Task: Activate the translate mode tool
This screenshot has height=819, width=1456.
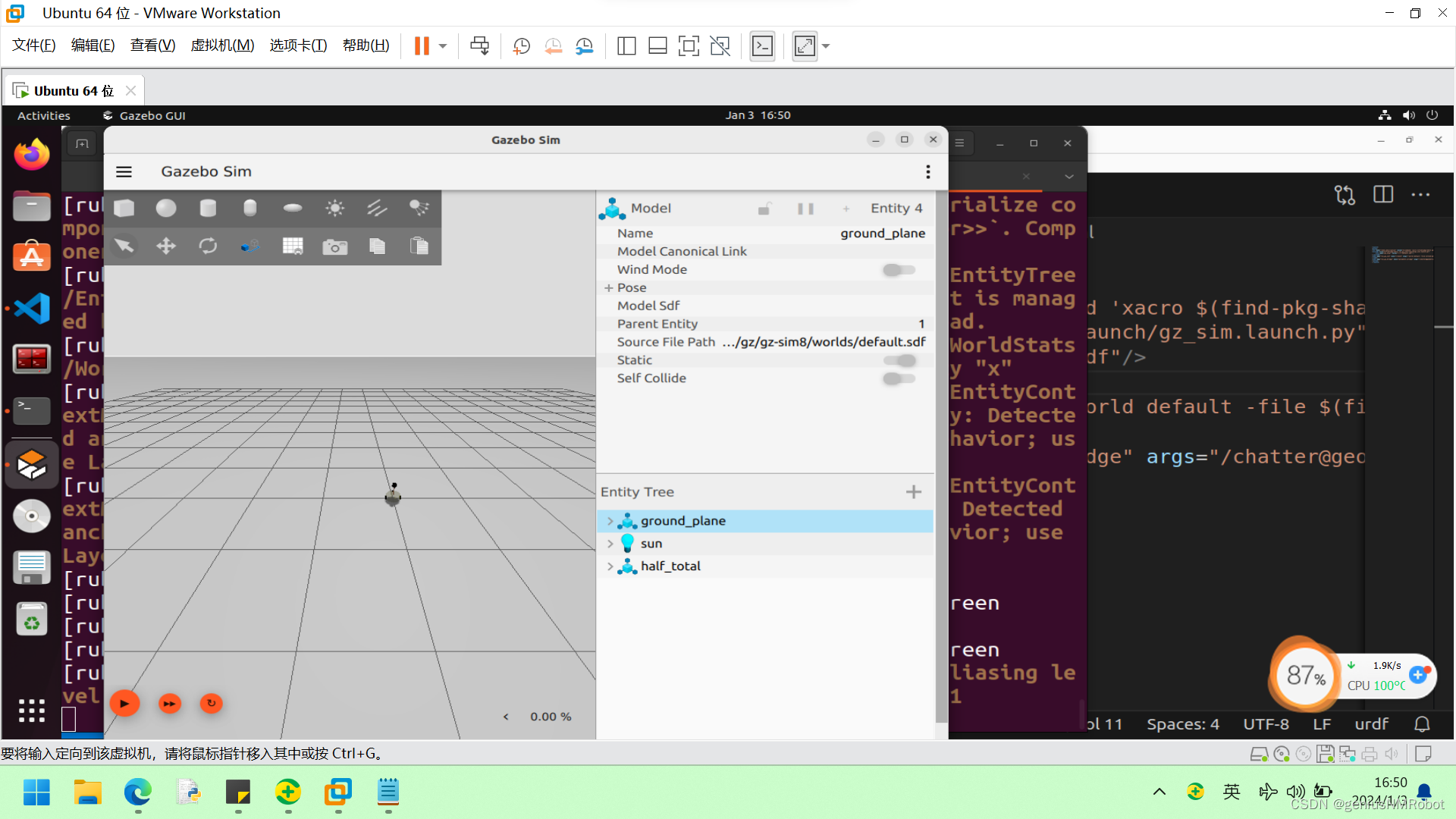Action: tap(166, 246)
